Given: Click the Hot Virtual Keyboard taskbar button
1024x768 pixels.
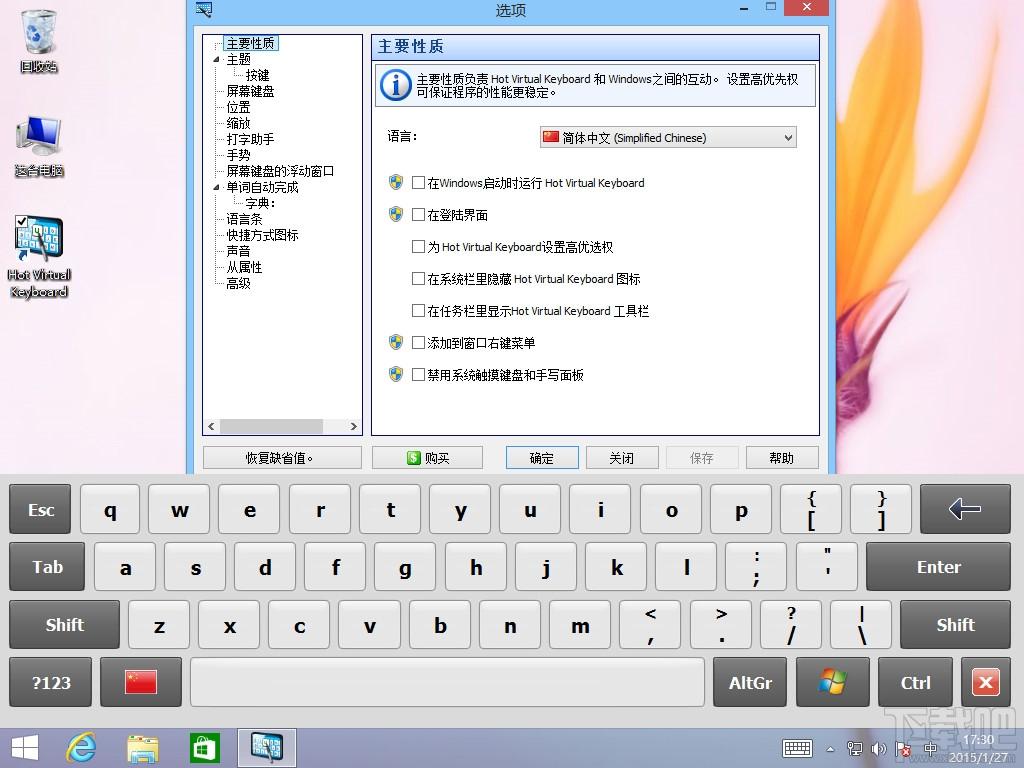Looking at the screenshot, I should click(x=266, y=748).
